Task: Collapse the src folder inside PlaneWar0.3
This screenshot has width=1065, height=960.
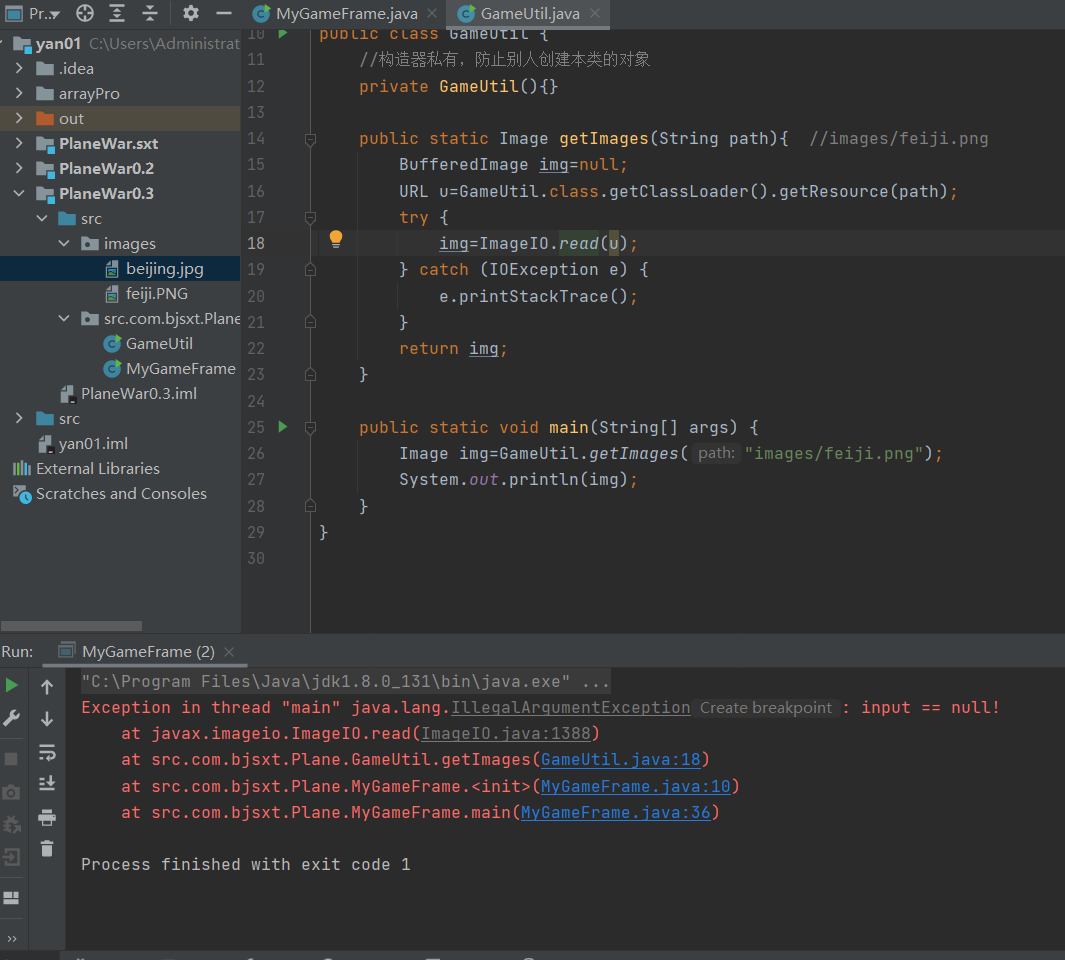Action: pos(42,218)
